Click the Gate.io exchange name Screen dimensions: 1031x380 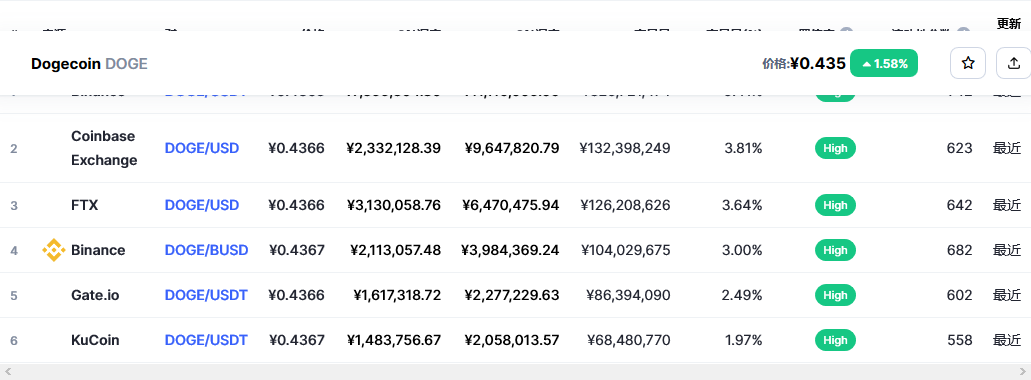(95, 295)
